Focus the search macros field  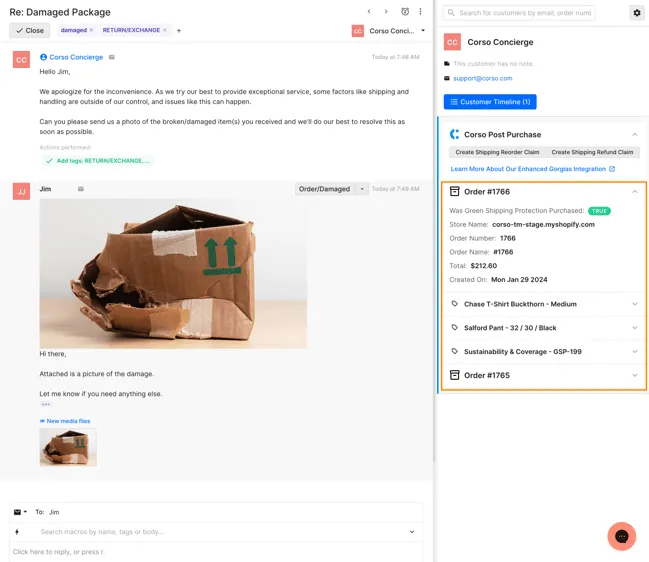224,532
